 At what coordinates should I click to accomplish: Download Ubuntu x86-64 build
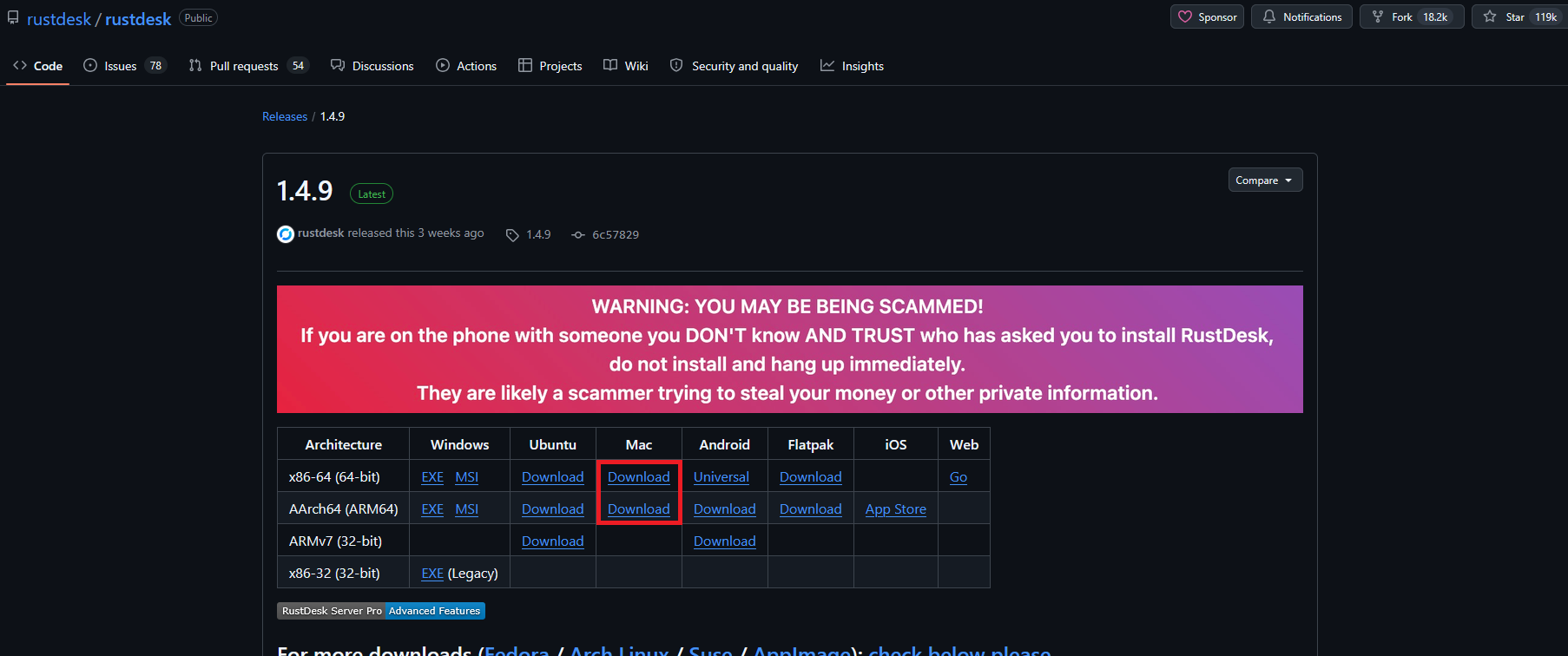pyautogui.click(x=553, y=477)
